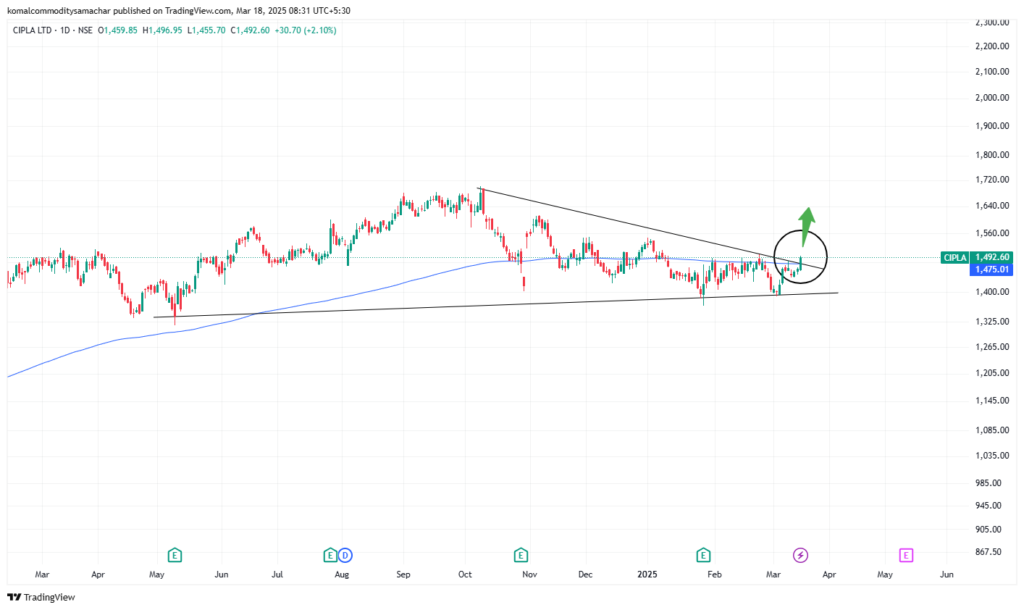1024x610 pixels.
Task: Click the bold 2025 year label on the time axis
Action: pos(647,575)
